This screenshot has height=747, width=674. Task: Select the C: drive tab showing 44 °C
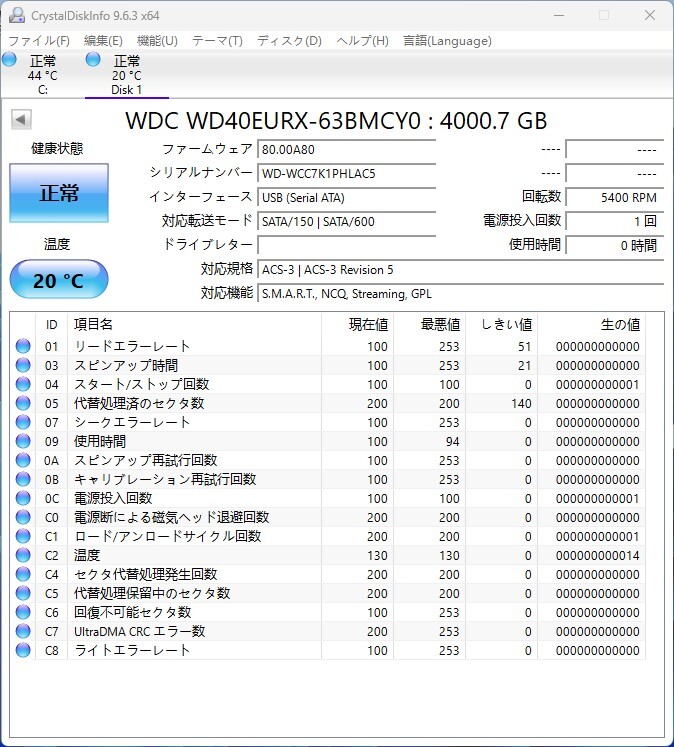pos(42,75)
